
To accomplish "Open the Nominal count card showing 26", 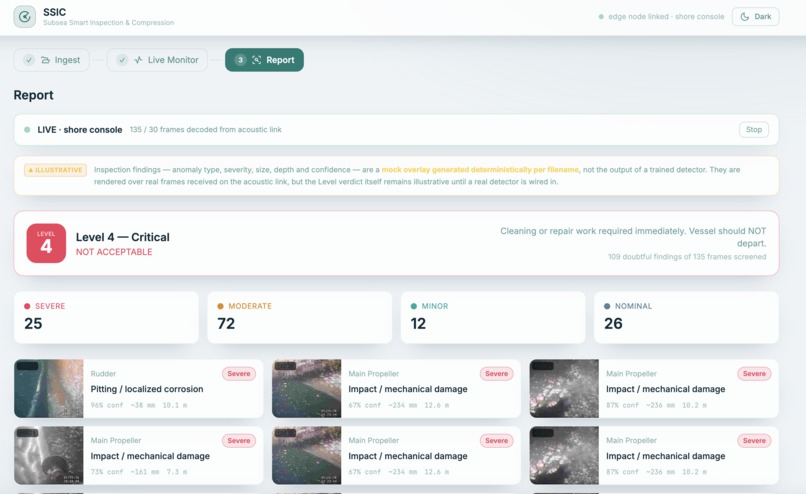I will coord(686,318).
